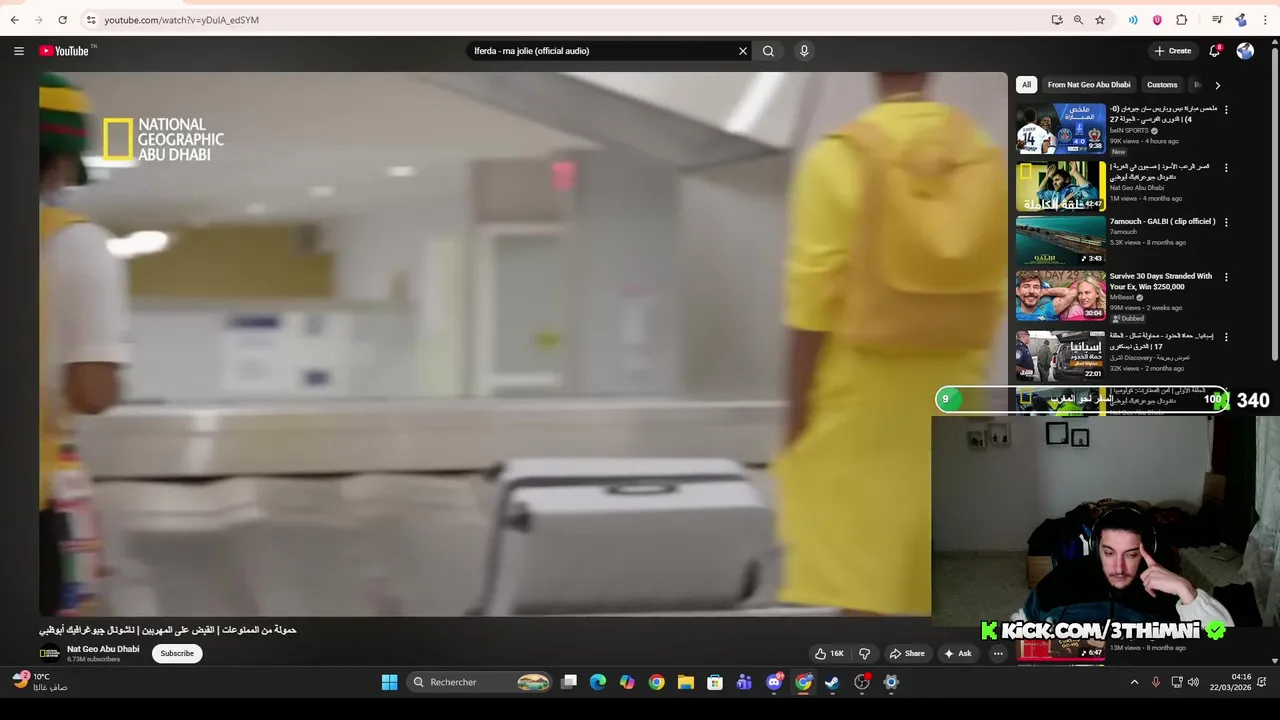Open the YouTube notifications bell
Viewport: 1280px width, 720px height.
(x=1215, y=51)
